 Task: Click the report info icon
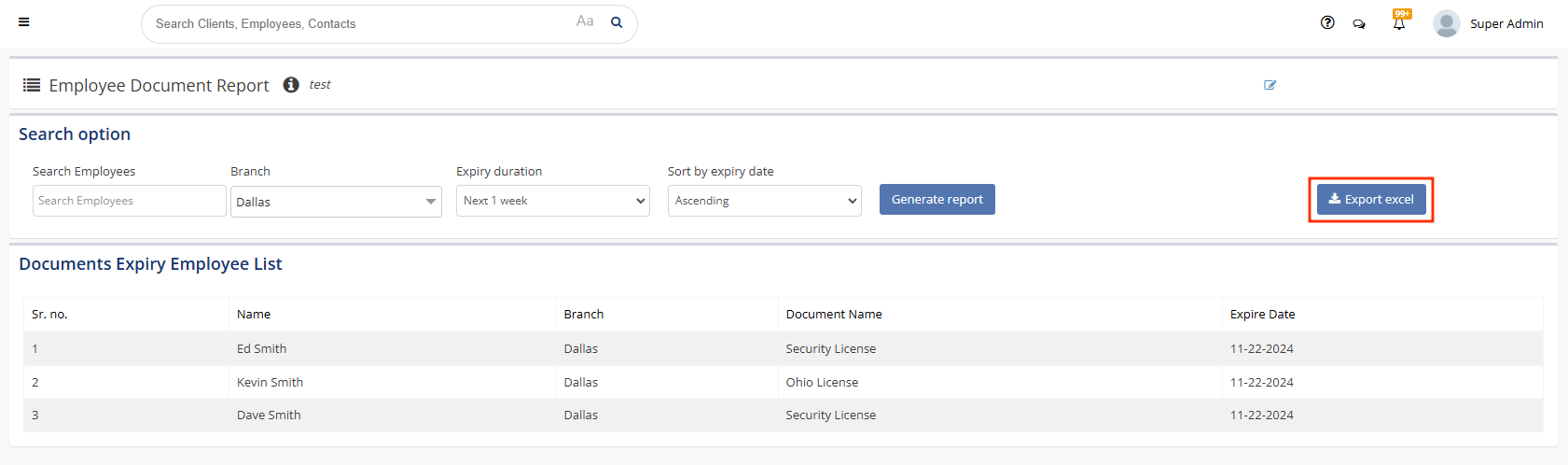point(291,85)
